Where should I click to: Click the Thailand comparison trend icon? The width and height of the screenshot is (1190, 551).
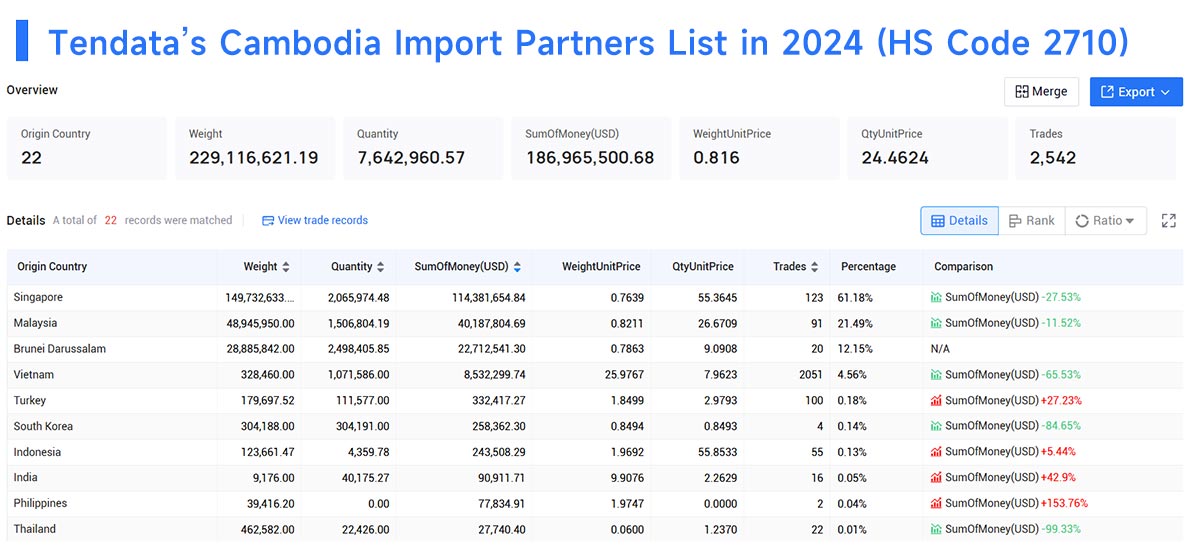(936, 529)
